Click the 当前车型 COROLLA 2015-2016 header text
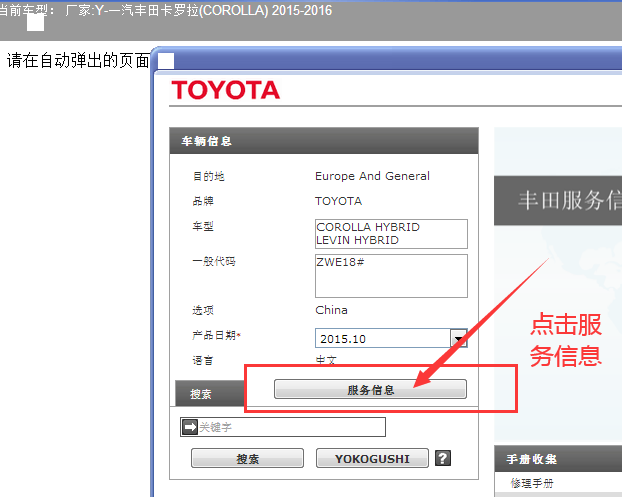Screen dimensions: 622x497 pos(166,10)
